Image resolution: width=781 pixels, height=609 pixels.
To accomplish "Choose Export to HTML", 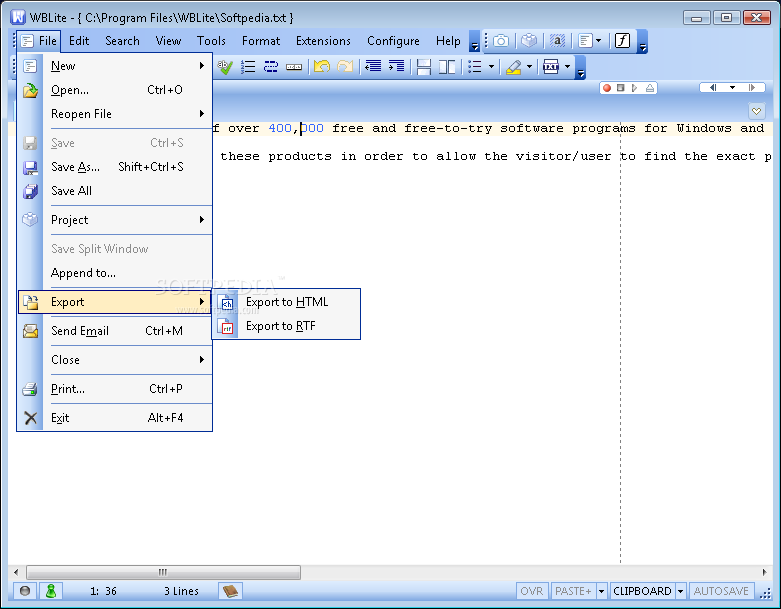I will pos(286,302).
